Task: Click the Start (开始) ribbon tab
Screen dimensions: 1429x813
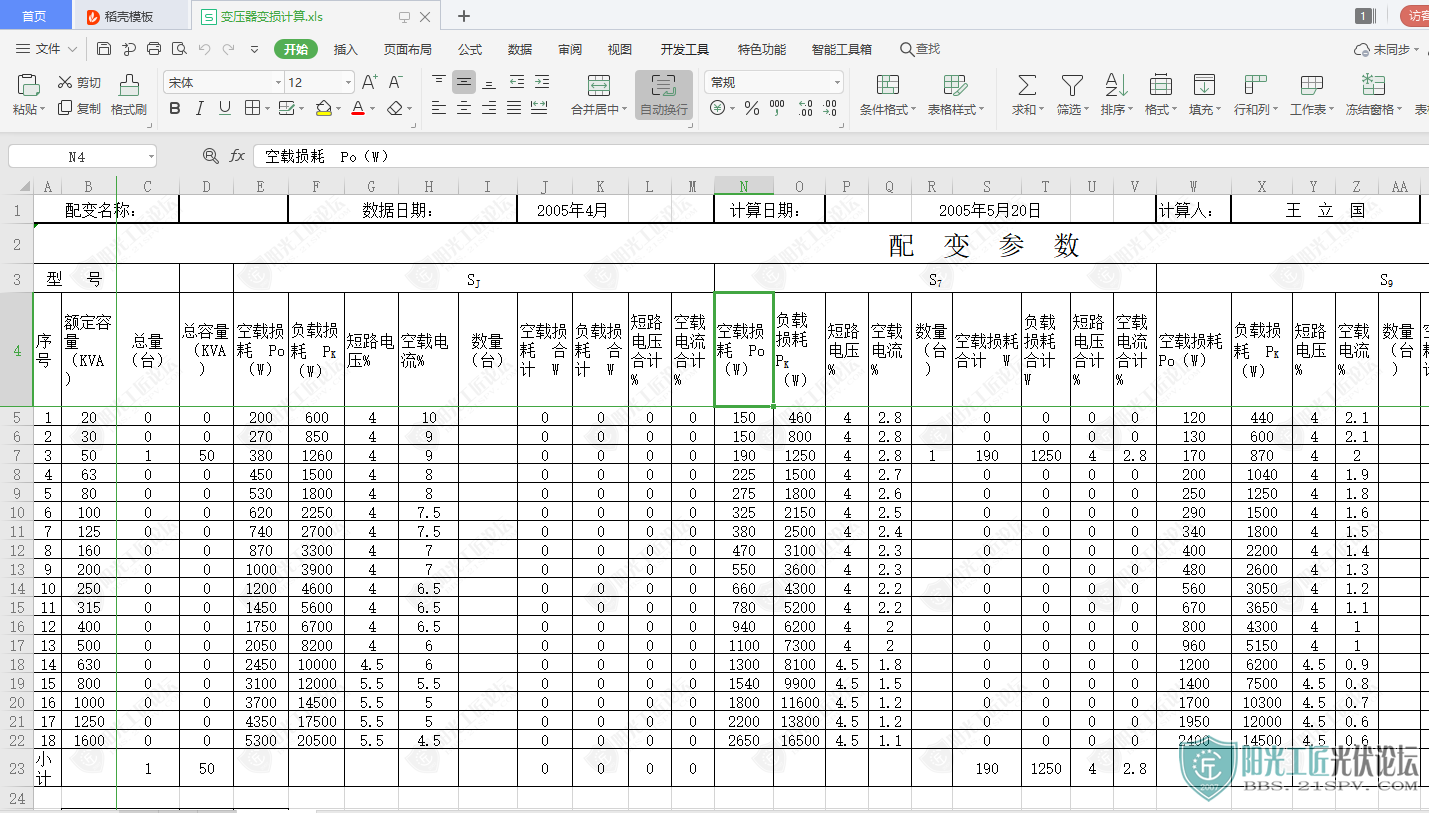Action: [x=295, y=49]
